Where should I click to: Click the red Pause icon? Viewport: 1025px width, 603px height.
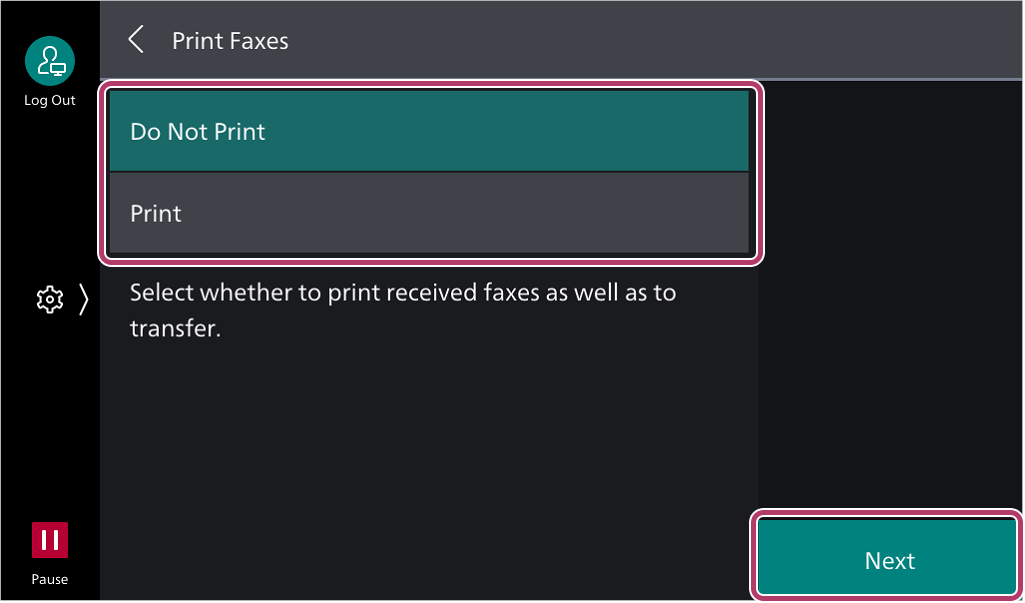click(x=50, y=540)
